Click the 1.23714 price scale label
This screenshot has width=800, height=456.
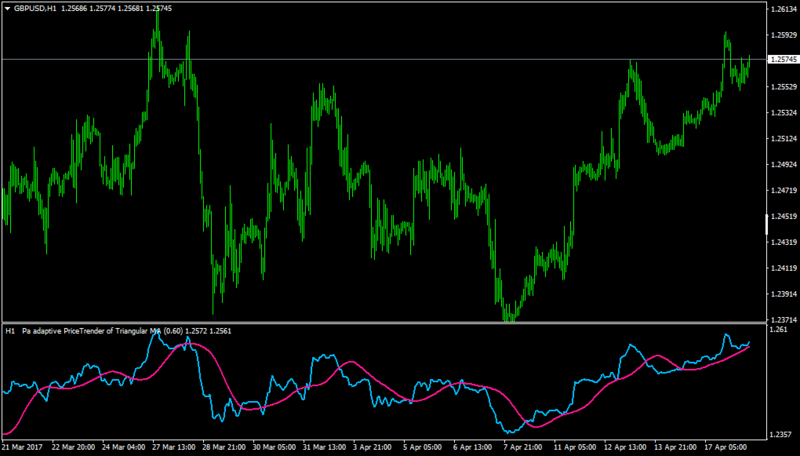(784, 320)
